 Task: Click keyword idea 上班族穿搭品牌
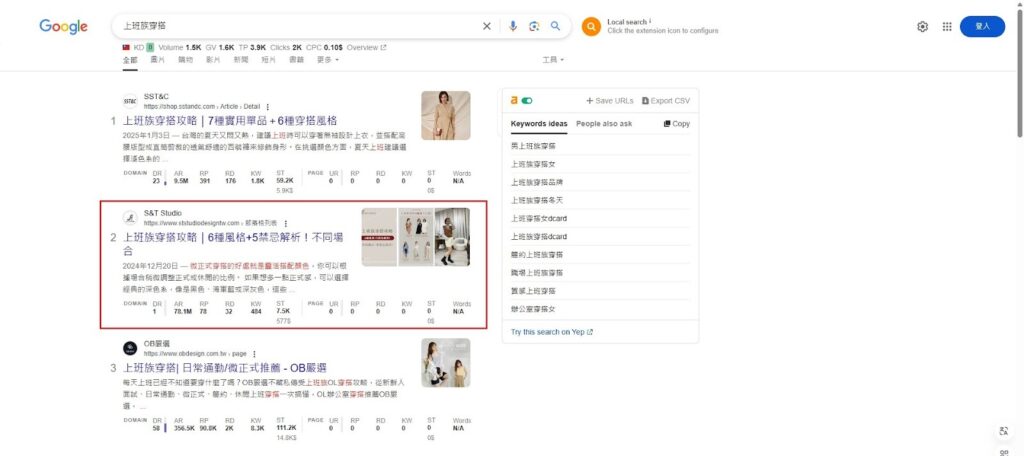click(537, 182)
